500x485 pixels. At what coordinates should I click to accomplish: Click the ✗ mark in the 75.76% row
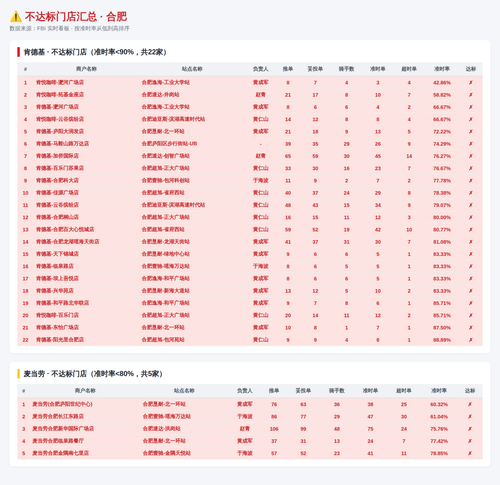[x=470, y=429]
